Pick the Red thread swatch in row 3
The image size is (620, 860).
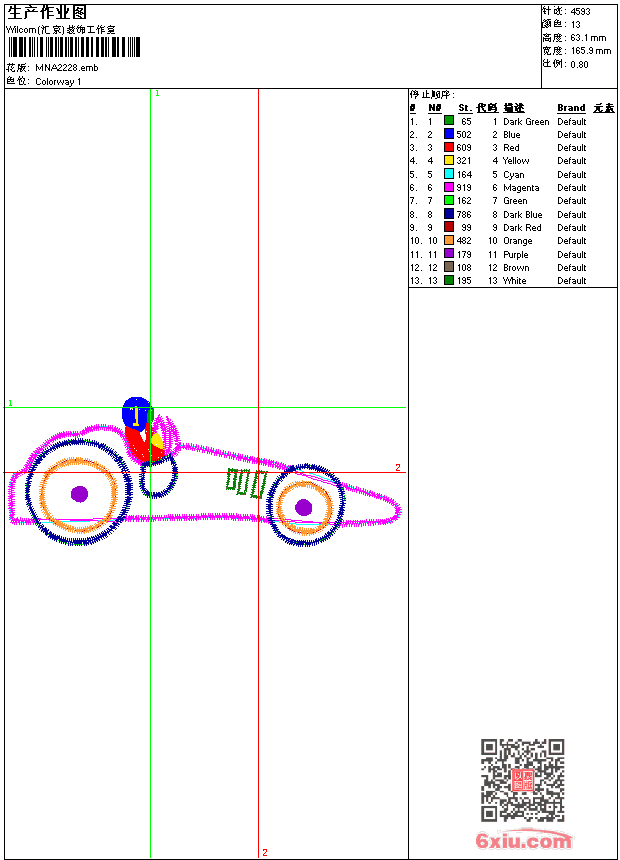pyautogui.click(x=449, y=147)
